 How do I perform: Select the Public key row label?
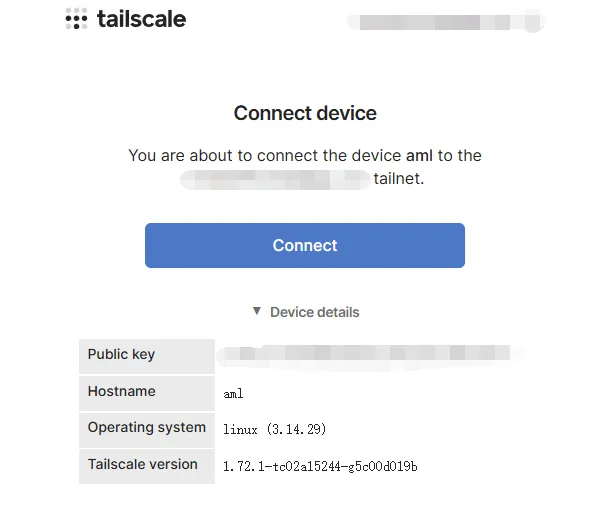pos(121,354)
